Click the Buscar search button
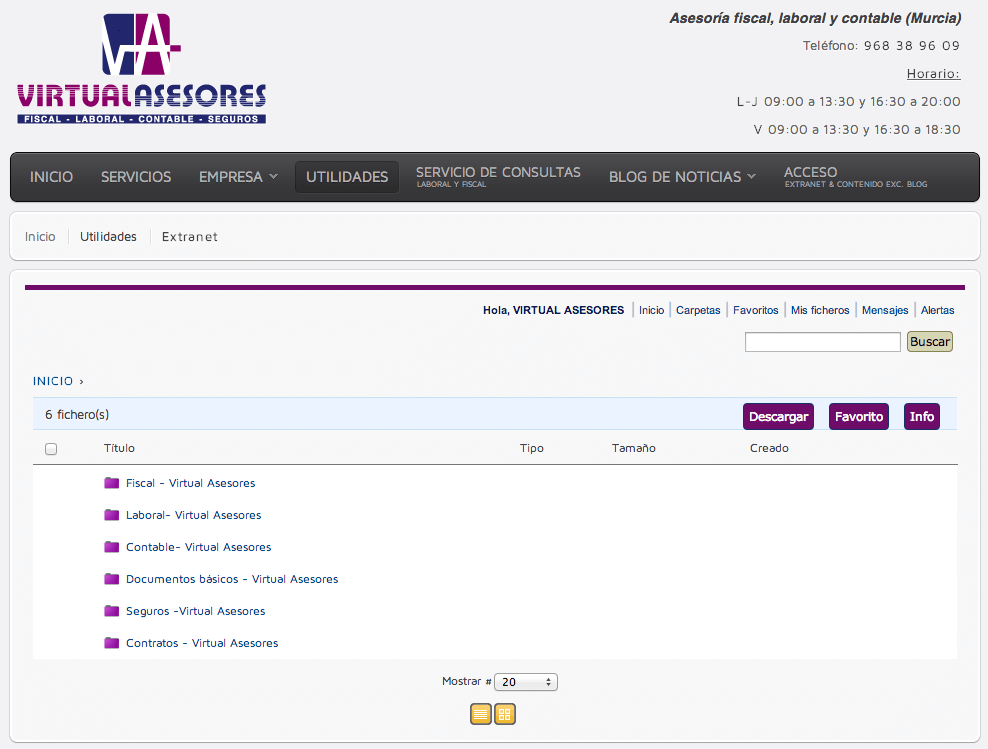This screenshot has width=988, height=749. (x=929, y=341)
